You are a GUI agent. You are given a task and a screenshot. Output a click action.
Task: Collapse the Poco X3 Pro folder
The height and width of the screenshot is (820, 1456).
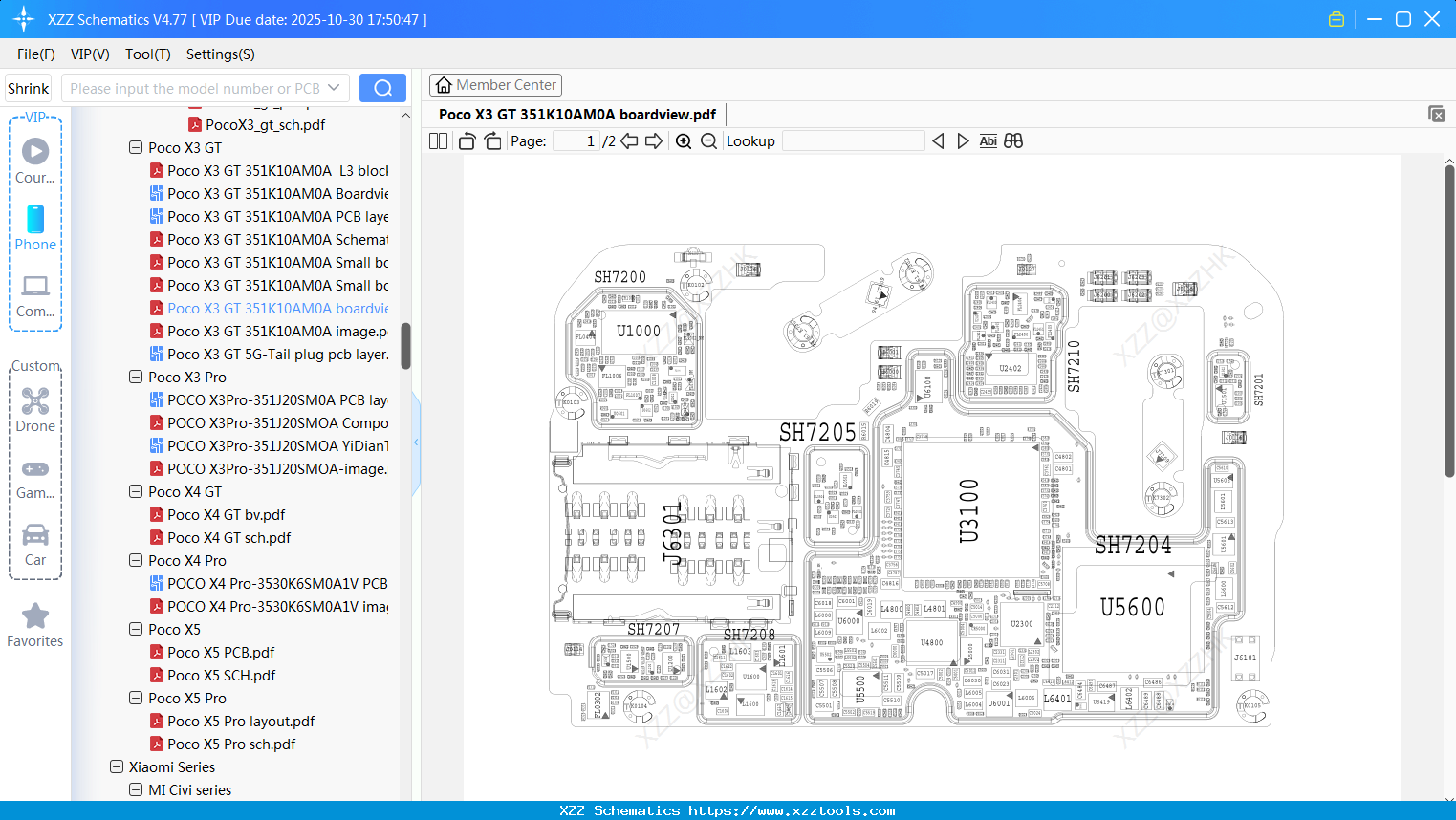136,378
